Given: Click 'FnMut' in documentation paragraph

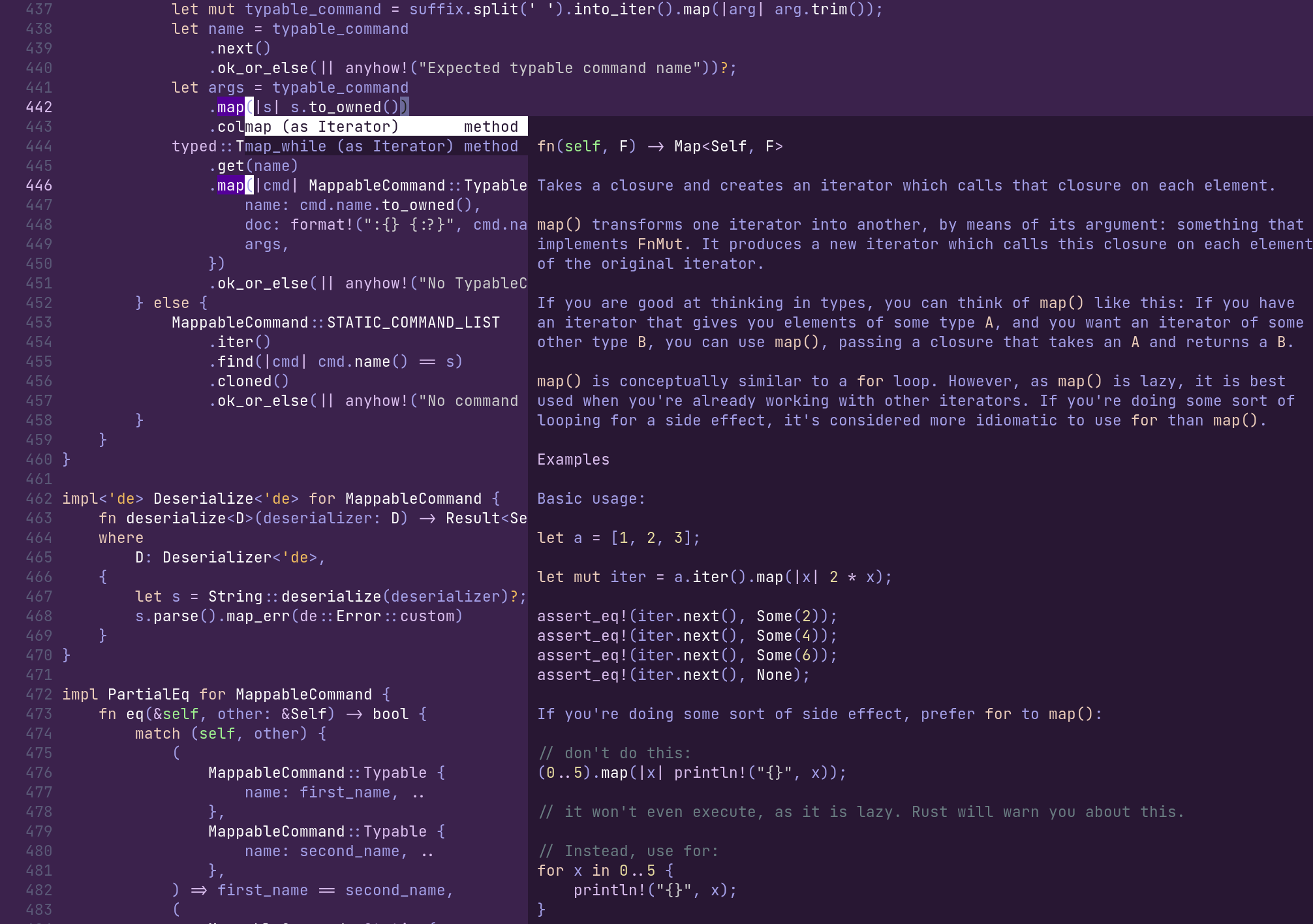Looking at the screenshot, I should pyautogui.click(x=660, y=244).
